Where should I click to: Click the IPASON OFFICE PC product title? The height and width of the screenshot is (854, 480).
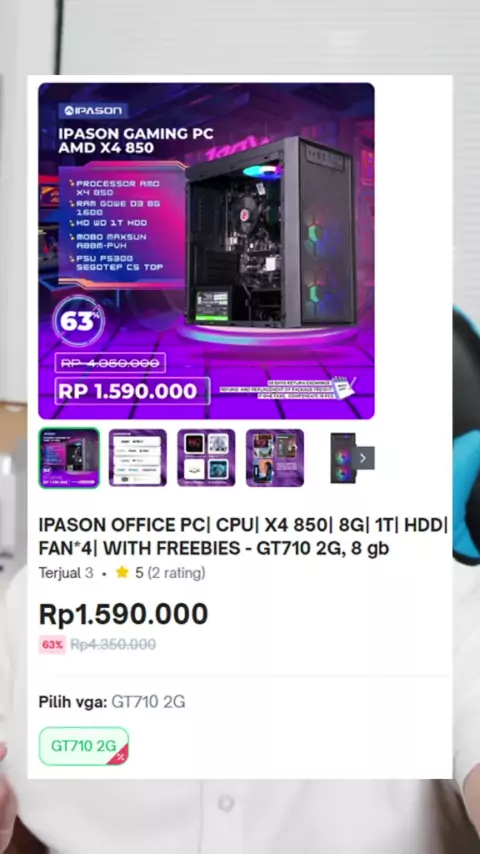point(243,536)
